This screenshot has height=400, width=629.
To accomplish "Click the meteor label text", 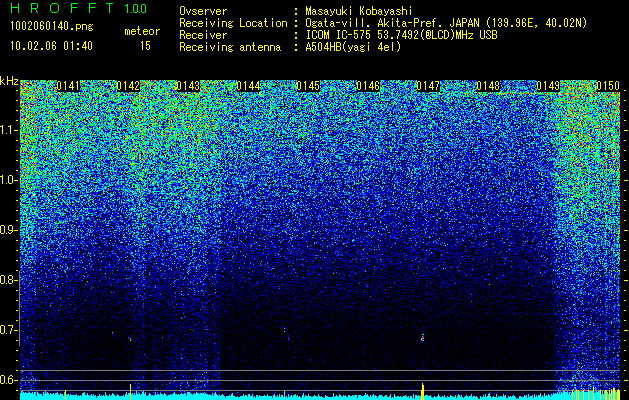I will (142, 31).
